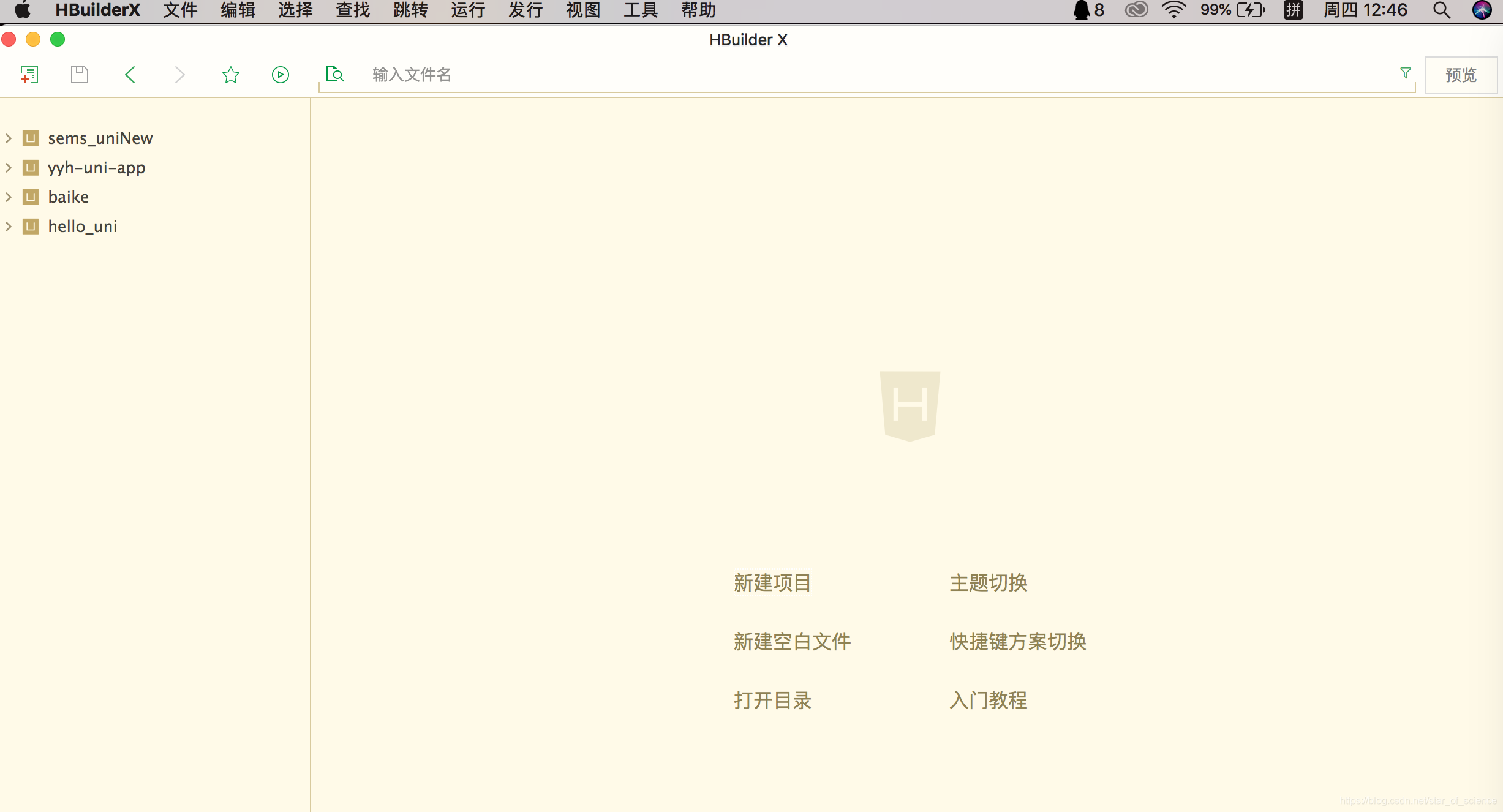This screenshot has width=1503, height=812.
Task: Click the 主题切换 theme link
Action: point(989,582)
